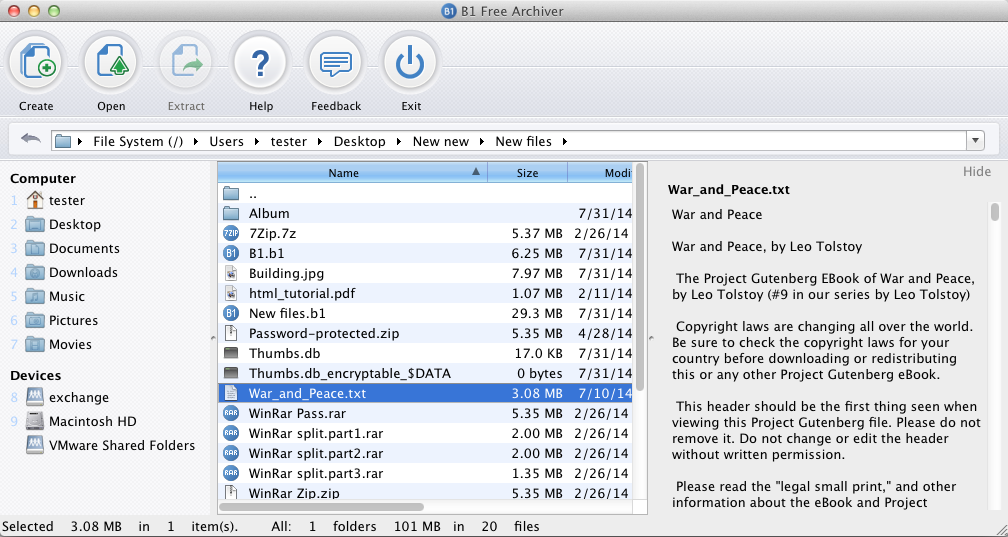Click the Open archive toolbar icon
The image size is (1008, 537).
[x=111, y=65]
